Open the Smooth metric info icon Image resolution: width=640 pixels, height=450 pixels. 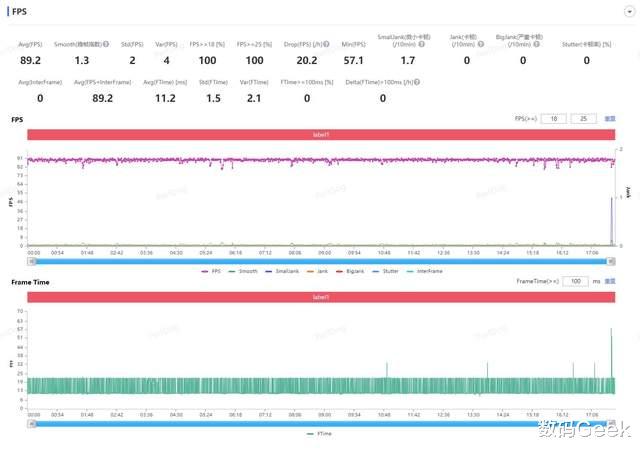(106, 44)
